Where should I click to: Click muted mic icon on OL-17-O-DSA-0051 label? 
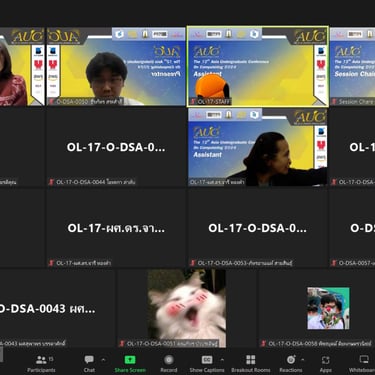[x=122, y=343]
